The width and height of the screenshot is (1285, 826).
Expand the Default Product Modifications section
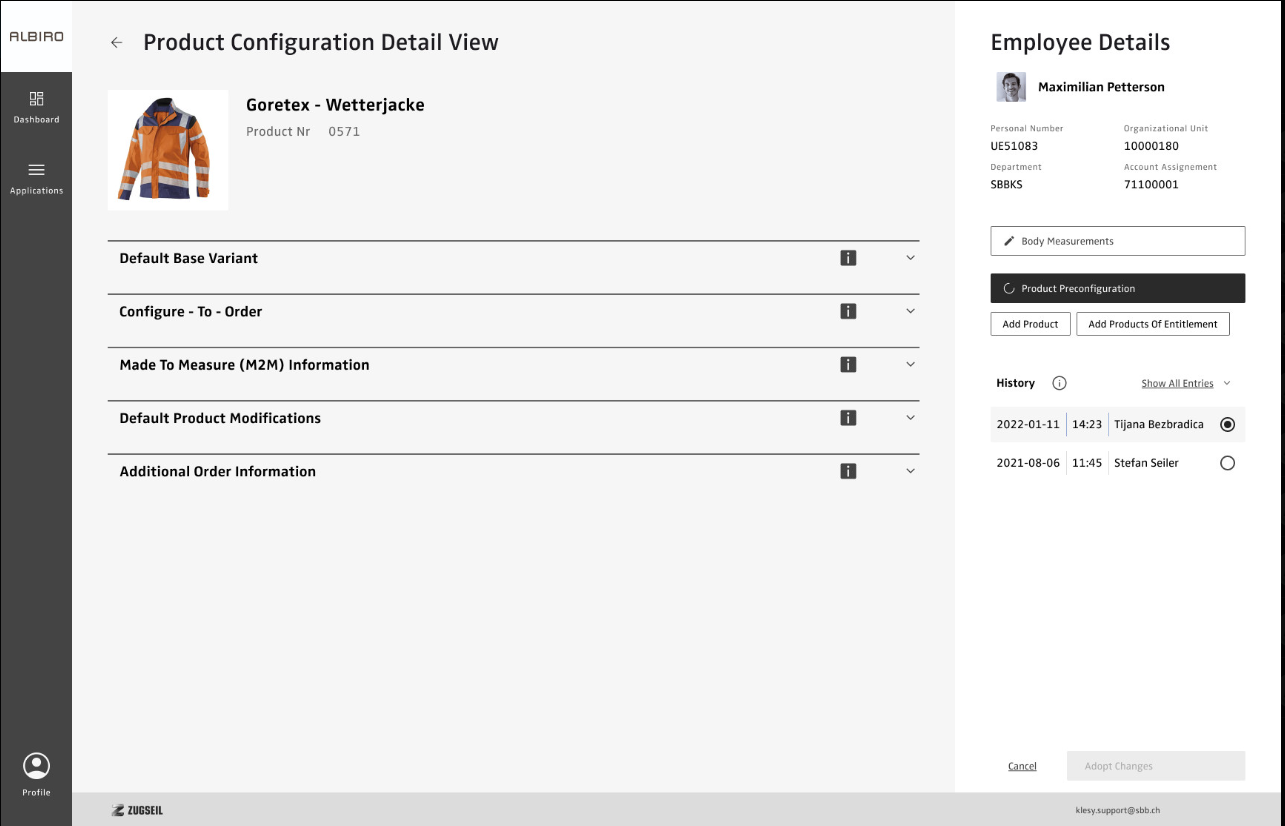click(910, 418)
